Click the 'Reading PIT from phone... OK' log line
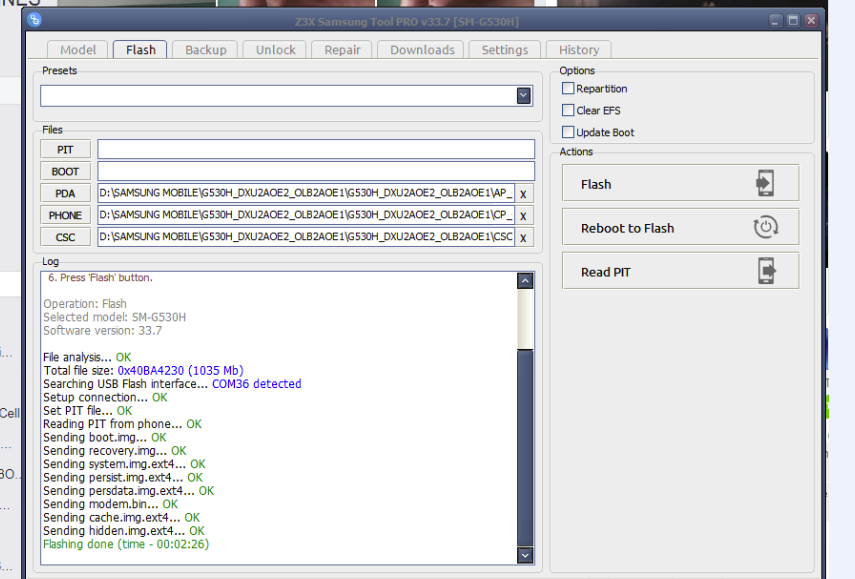The height and width of the screenshot is (579, 855). pos(122,424)
